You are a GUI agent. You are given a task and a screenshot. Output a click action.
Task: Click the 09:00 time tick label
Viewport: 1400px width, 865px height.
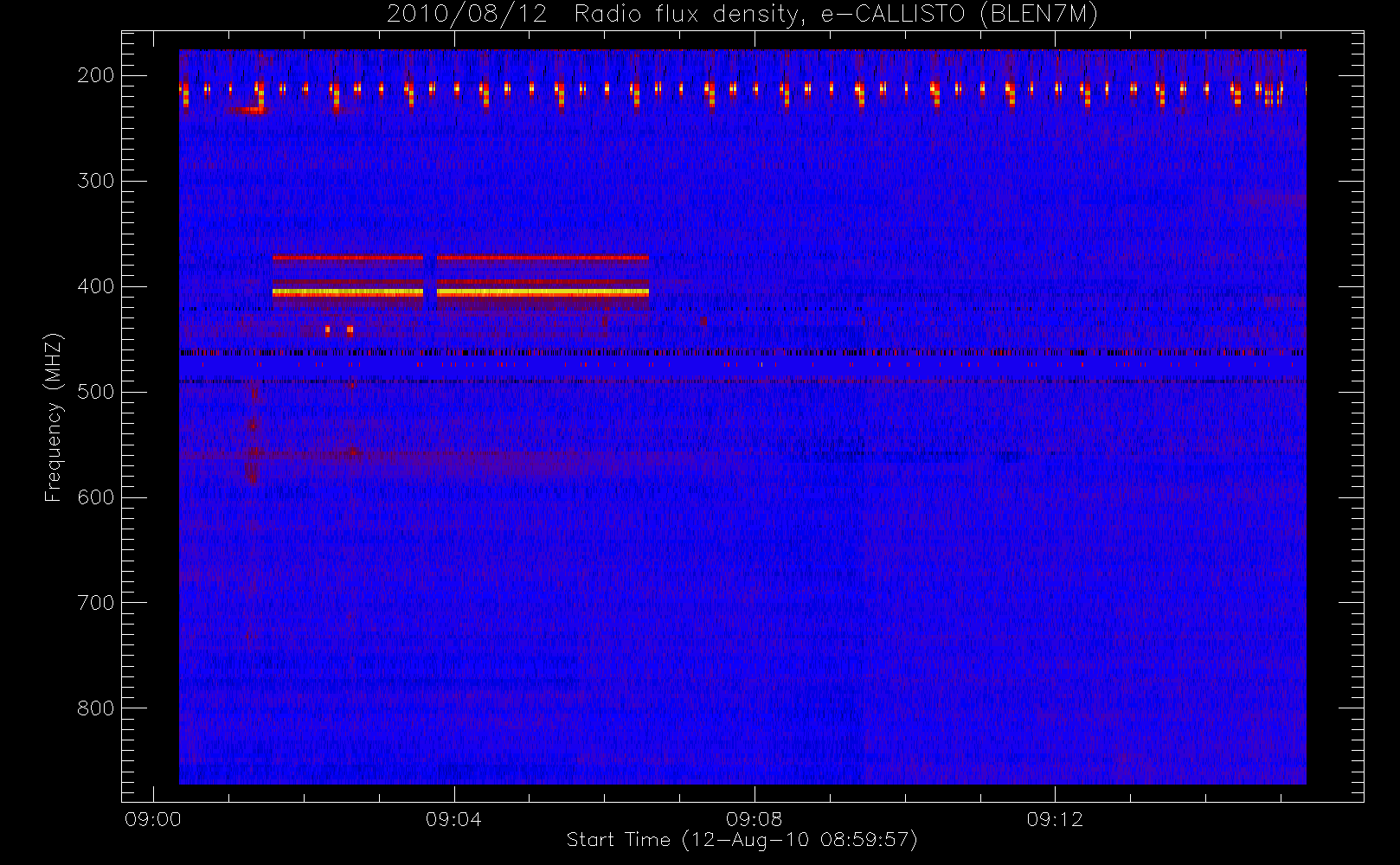click(152, 819)
